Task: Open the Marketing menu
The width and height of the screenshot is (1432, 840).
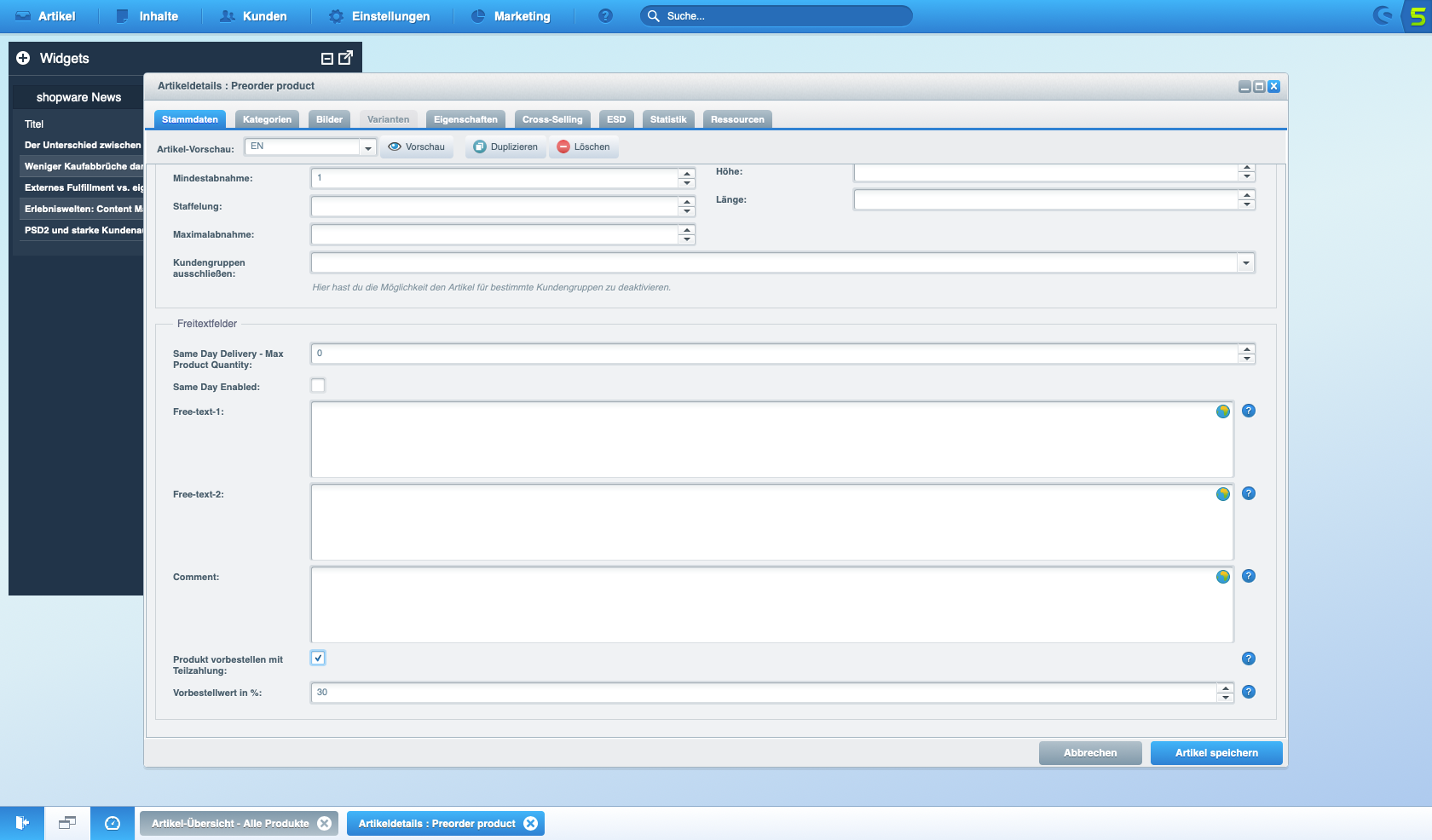Action: coord(511,16)
